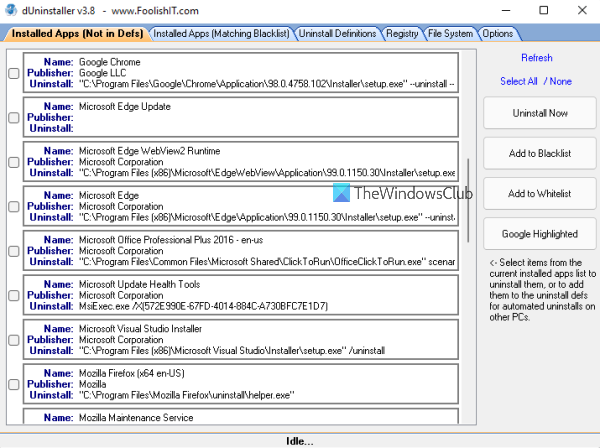Tick the Microsoft Edge Update checkbox
Viewport: 600px width, 448px height.
point(14,117)
